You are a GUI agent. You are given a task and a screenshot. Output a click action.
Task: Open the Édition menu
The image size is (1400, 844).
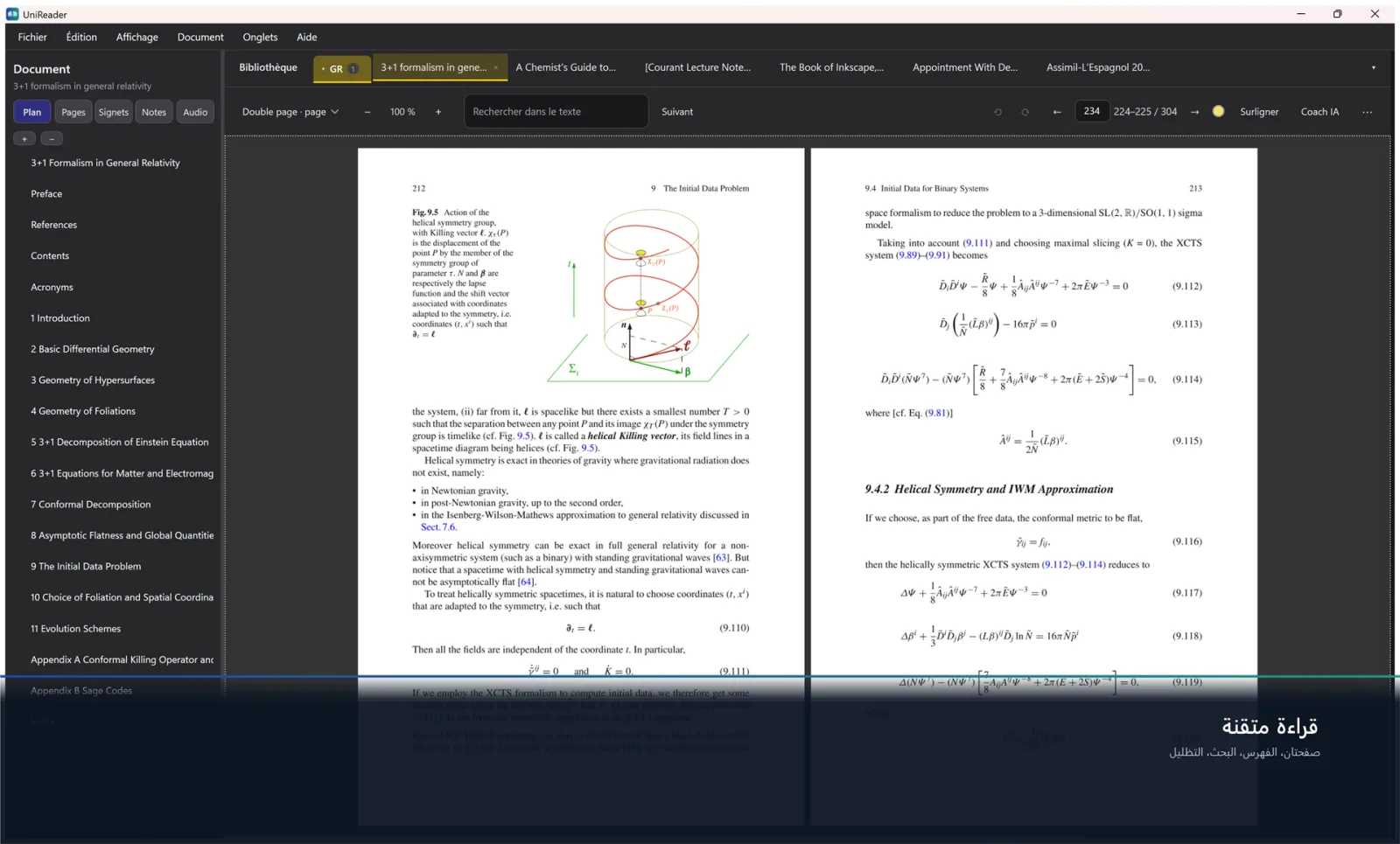click(x=81, y=37)
